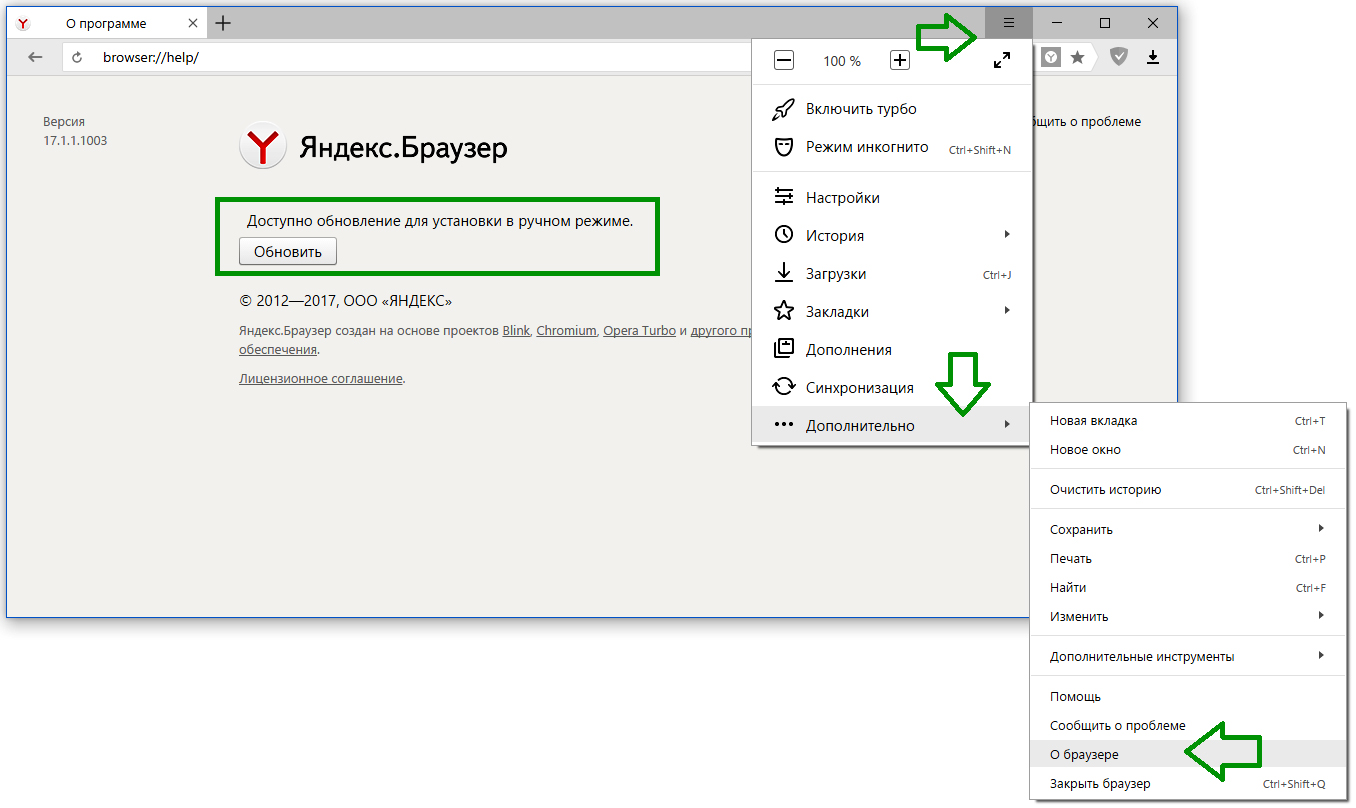Enable turbo mode from the menu
The width and height of the screenshot is (1356, 808).
[x=860, y=109]
